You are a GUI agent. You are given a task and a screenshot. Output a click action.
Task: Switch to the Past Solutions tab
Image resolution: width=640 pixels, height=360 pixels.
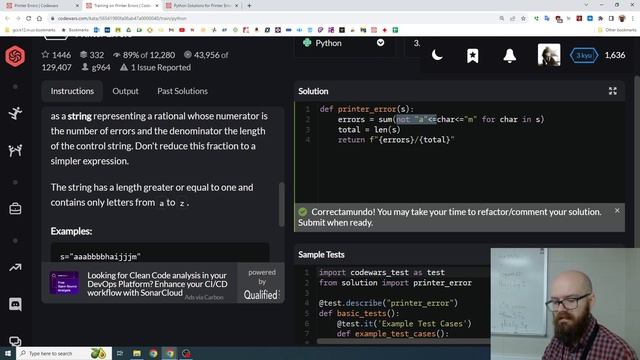[182, 91]
